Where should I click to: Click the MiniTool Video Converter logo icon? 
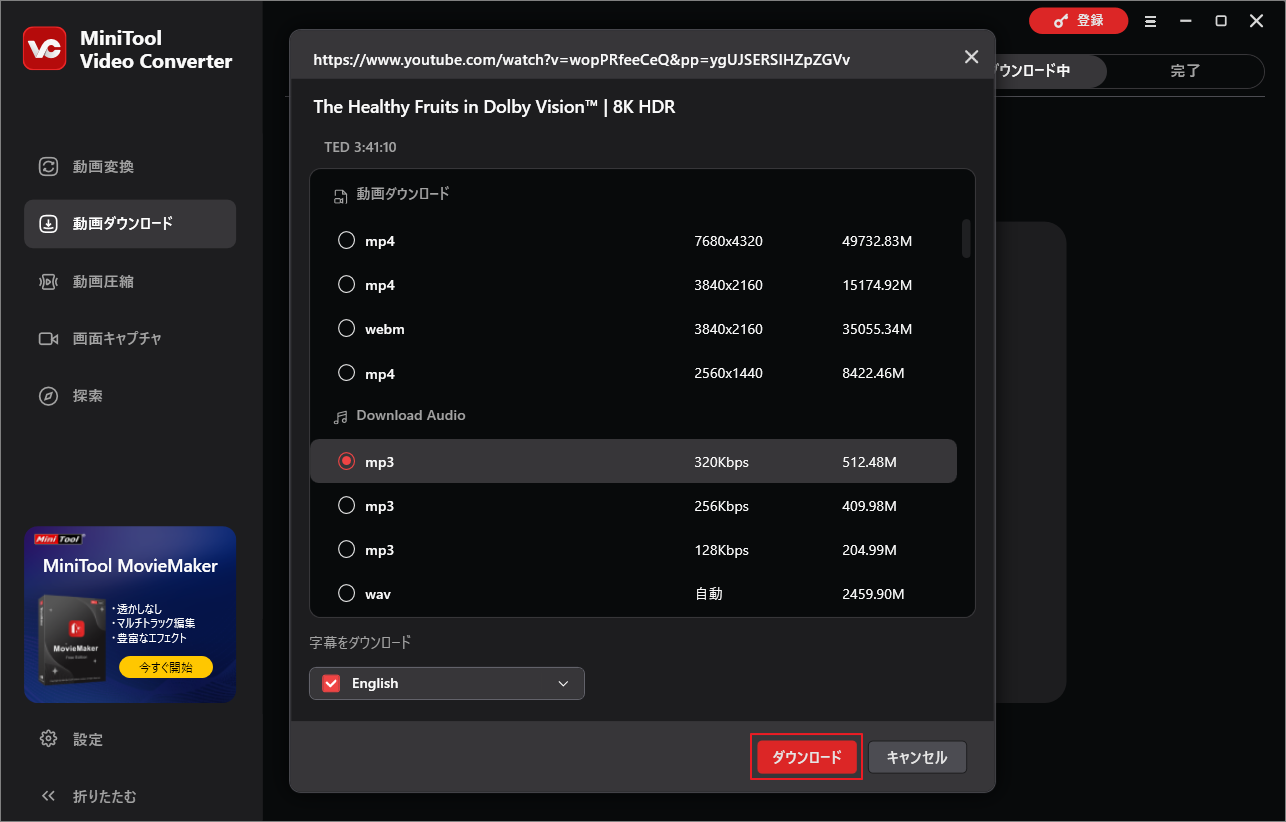pos(44,49)
